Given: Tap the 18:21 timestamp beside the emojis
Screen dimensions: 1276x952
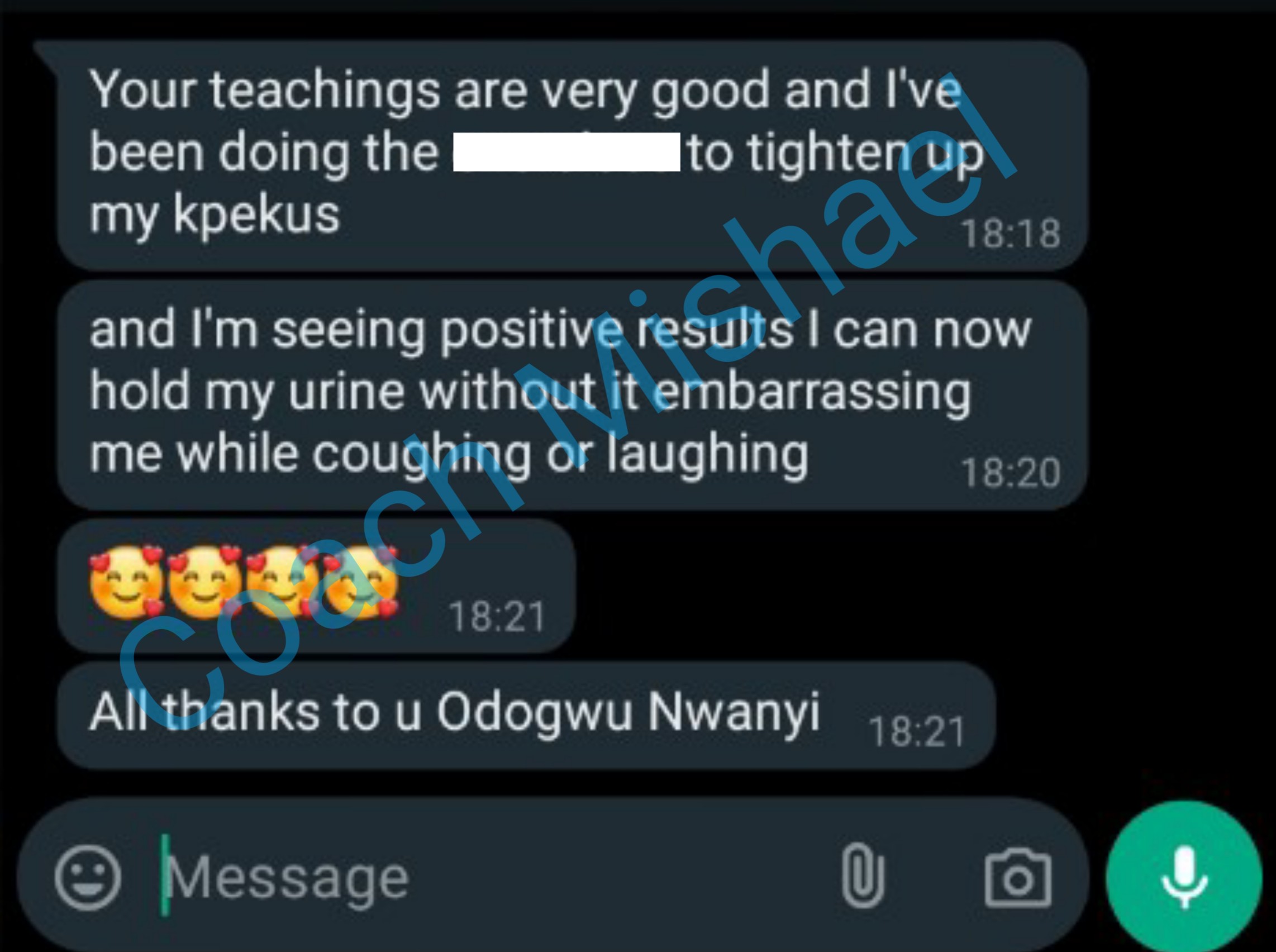Looking at the screenshot, I should (x=497, y=617).
